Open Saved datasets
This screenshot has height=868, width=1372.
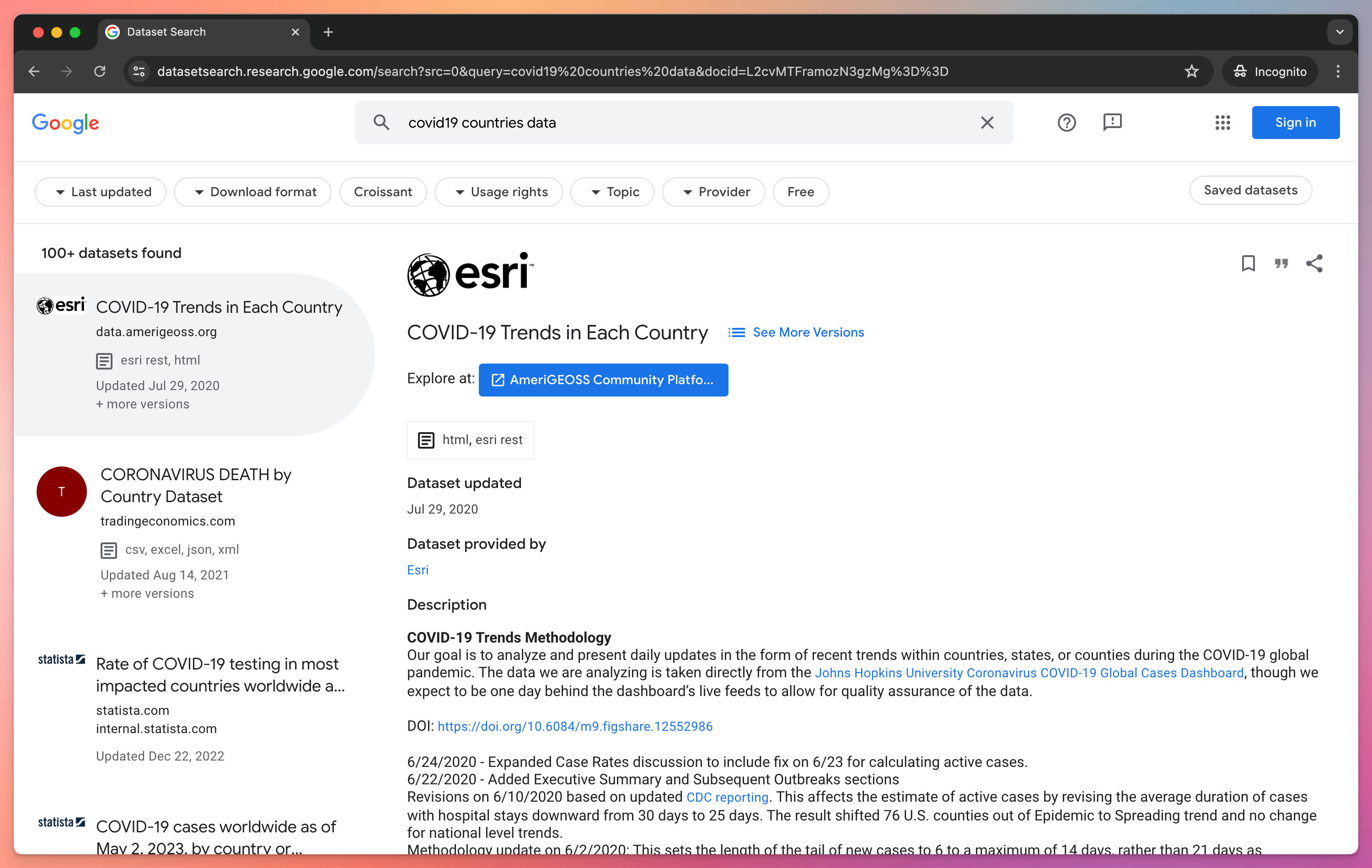[x=1251, y=190]
